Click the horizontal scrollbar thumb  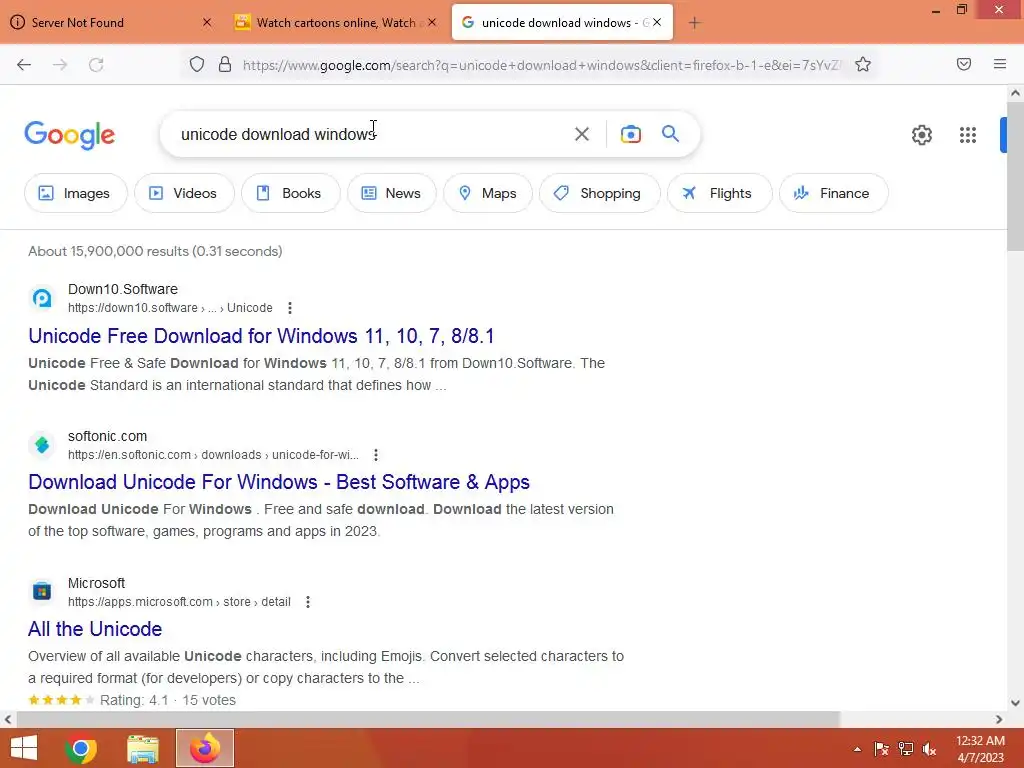coord(428,719)
